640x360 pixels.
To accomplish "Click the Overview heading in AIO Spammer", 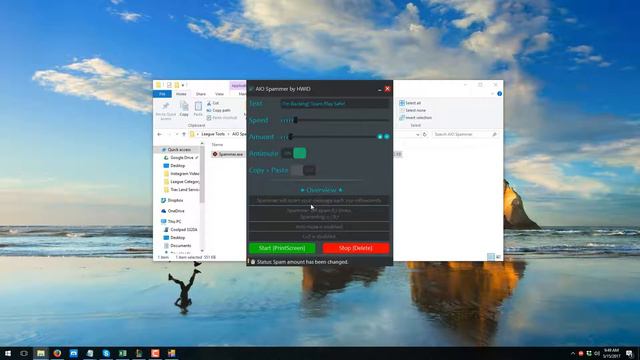I will tap(321, 190).
